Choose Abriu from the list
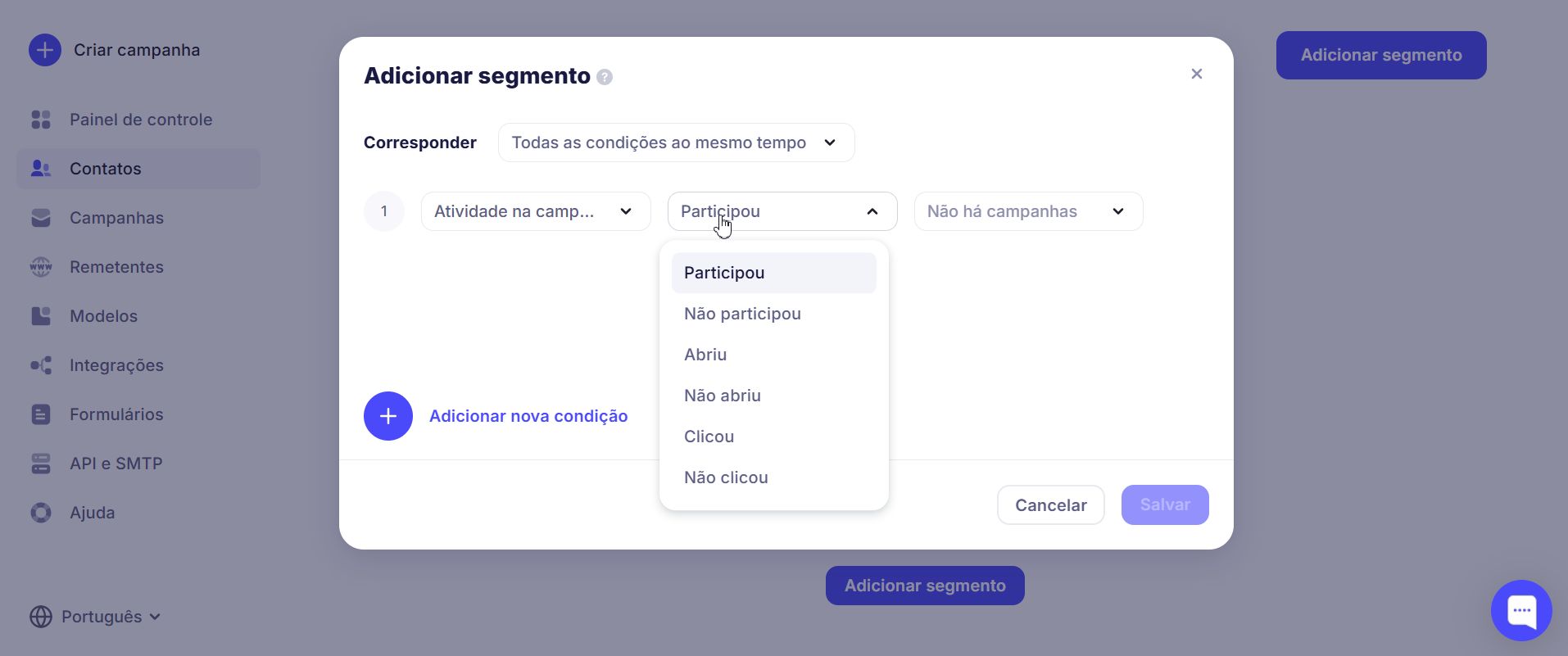 [705, 355]
